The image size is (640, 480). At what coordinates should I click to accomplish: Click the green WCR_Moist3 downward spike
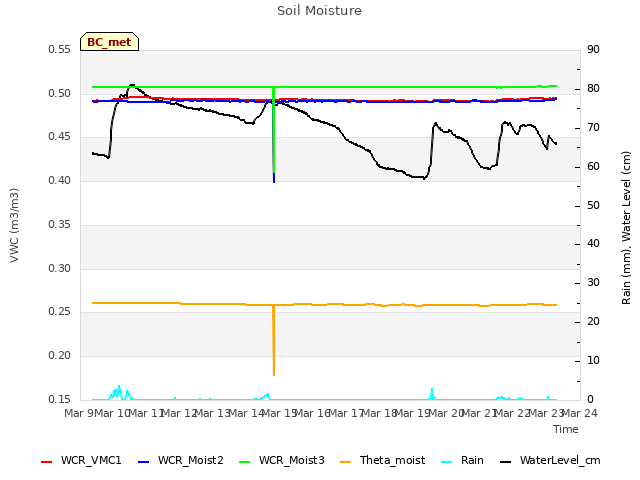tap(274, 130)
